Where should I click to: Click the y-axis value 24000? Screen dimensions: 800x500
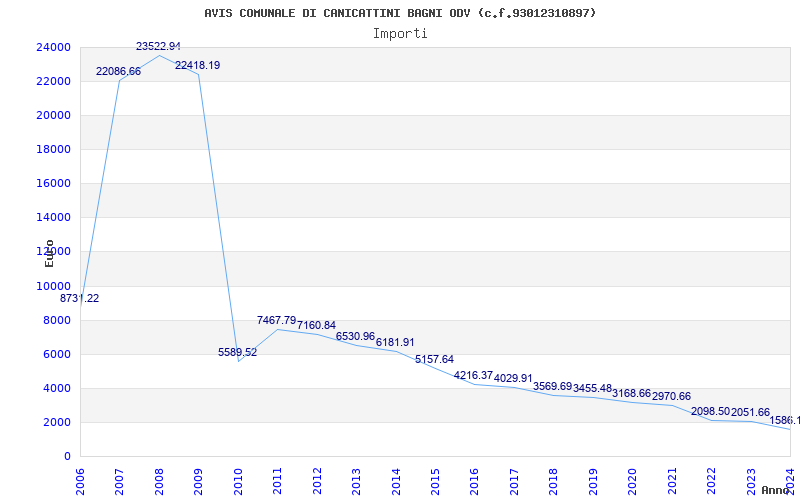point(53,47)
